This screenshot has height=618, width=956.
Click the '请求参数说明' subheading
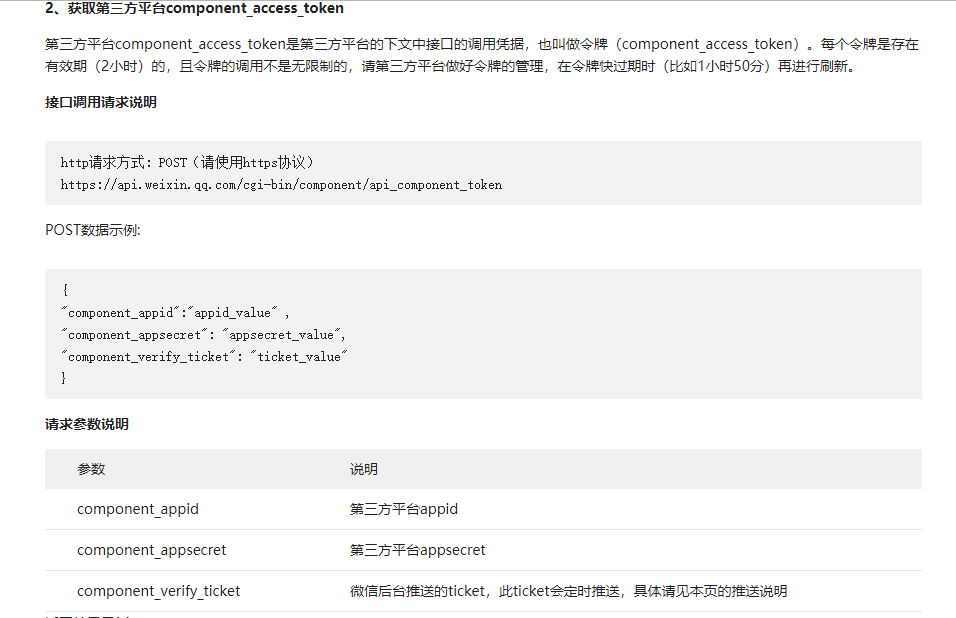click(87, 424)
